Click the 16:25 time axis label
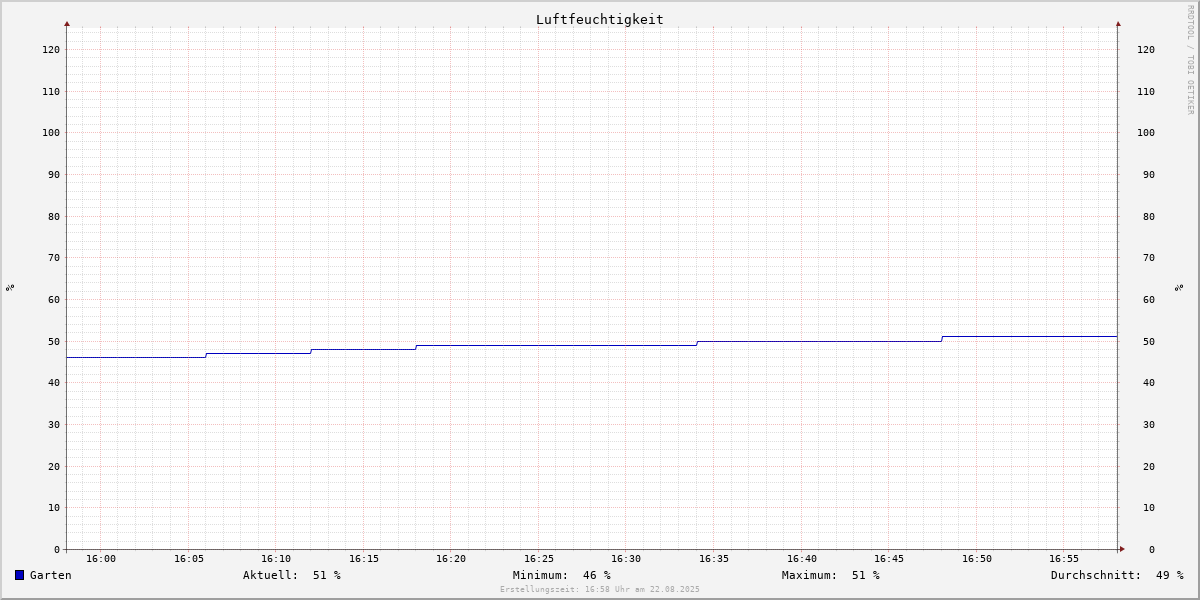Screen dimensions: 1200x600 tap(539, 558)
